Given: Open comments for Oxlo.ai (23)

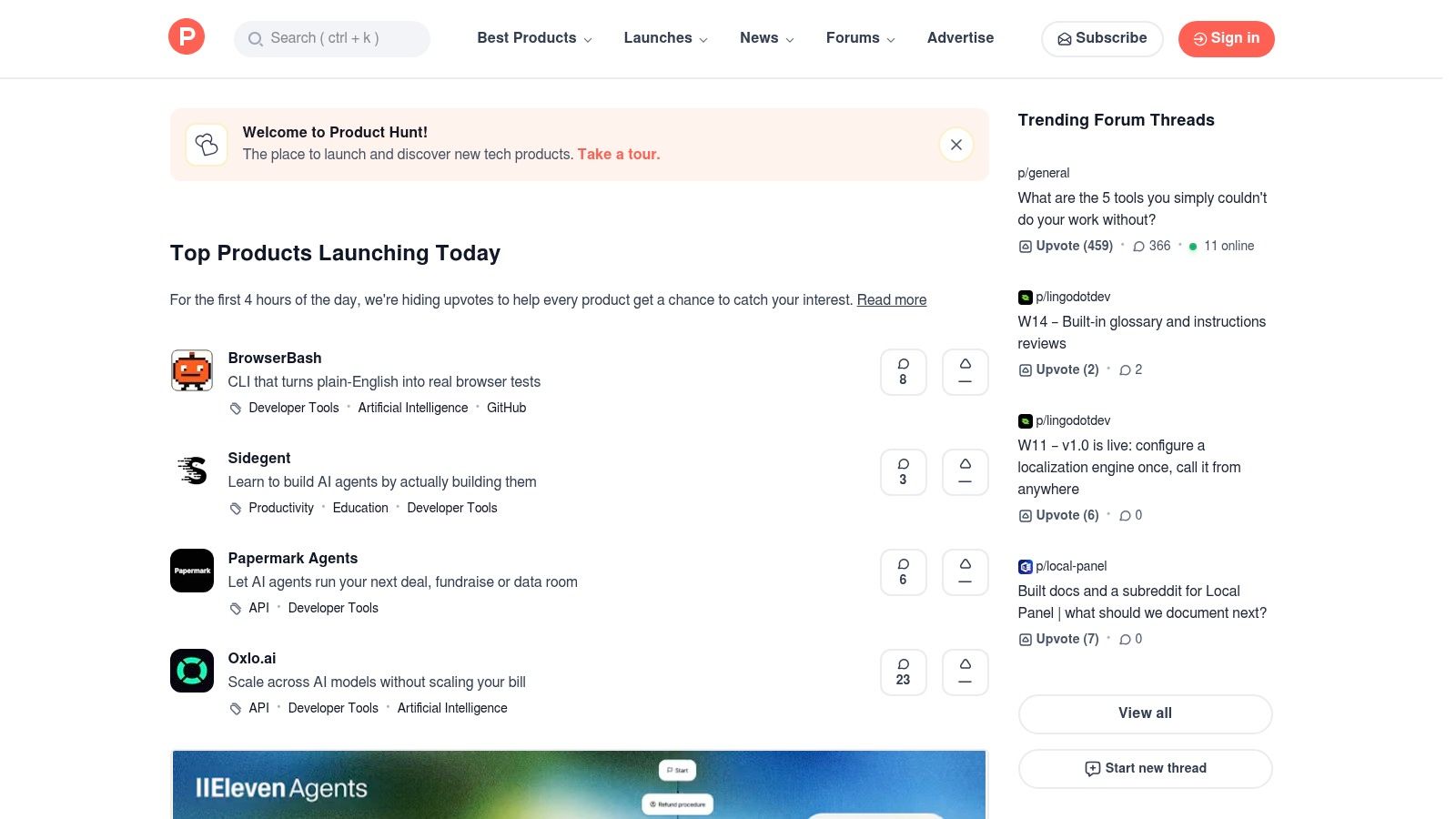Looking at the screenshot, I should pyautogui.click(x=903, y=672).
